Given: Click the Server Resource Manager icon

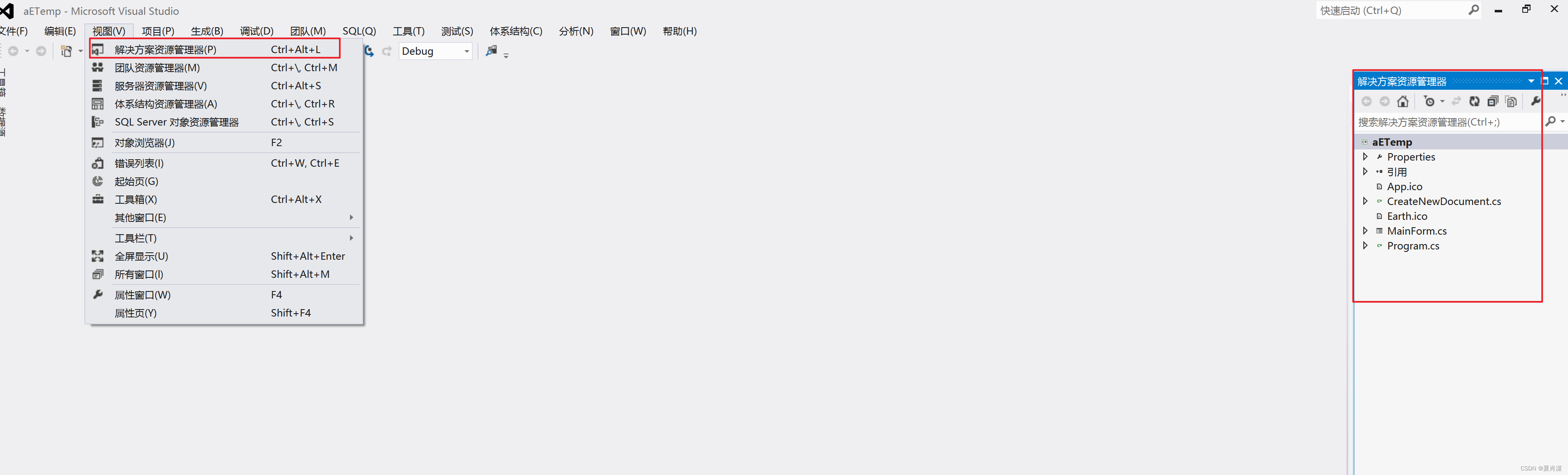Looking at the screenshot, I should (99, 86).
